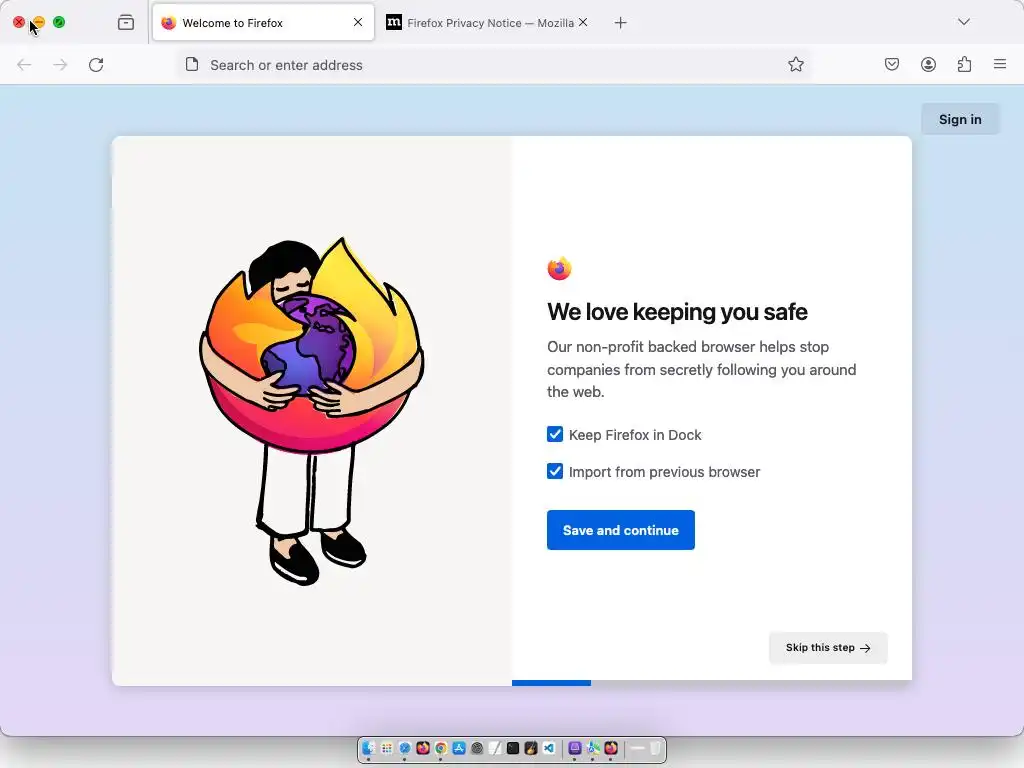This screenshot has width=1024, height=768.
Task: Open App Store from the Dock
Action: point(459,748)
